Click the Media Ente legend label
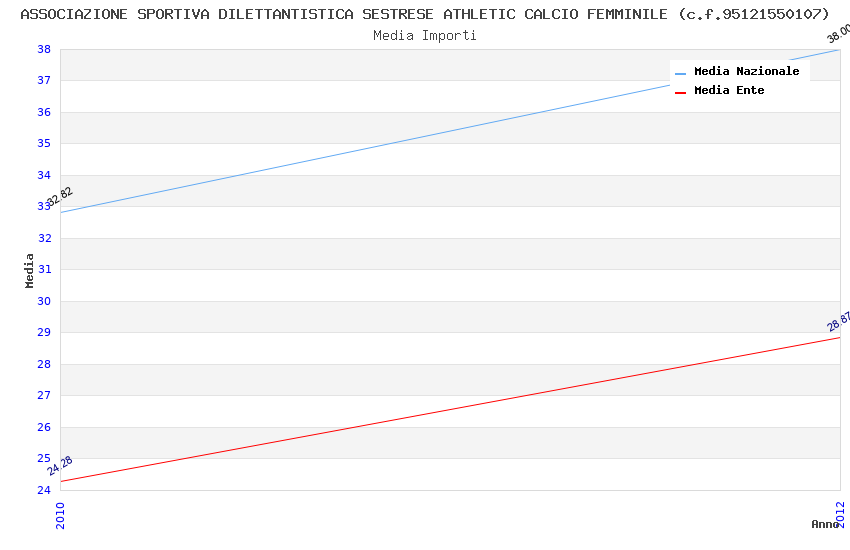The image size is (850, 550). (729, 90)
